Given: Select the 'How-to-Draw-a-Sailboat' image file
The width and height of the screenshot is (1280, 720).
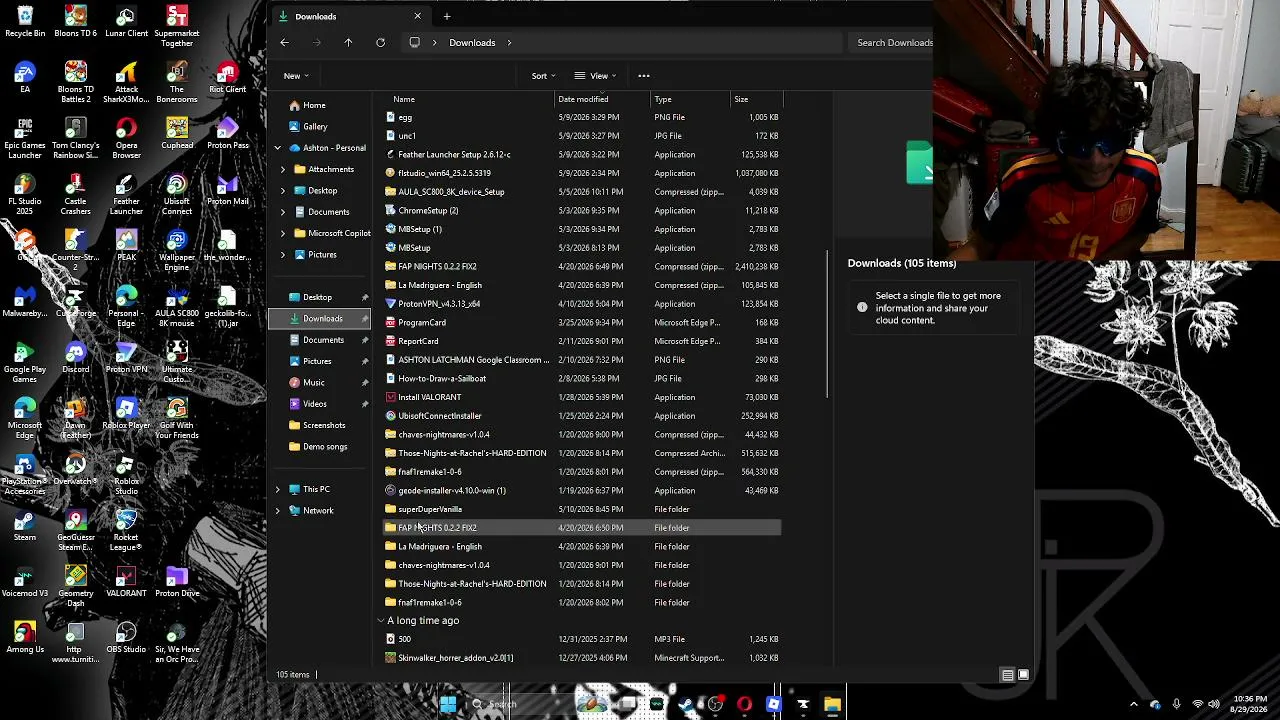Looking at the screenshot, I should [x=582, y=379].
